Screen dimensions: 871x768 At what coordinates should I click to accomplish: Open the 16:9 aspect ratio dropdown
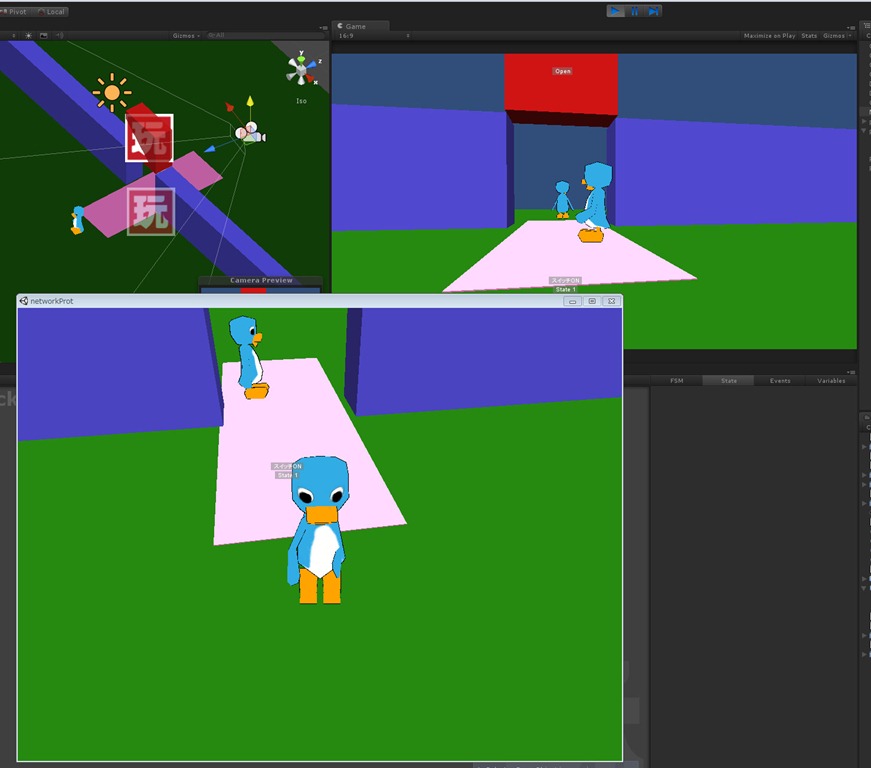coord(374,36)
